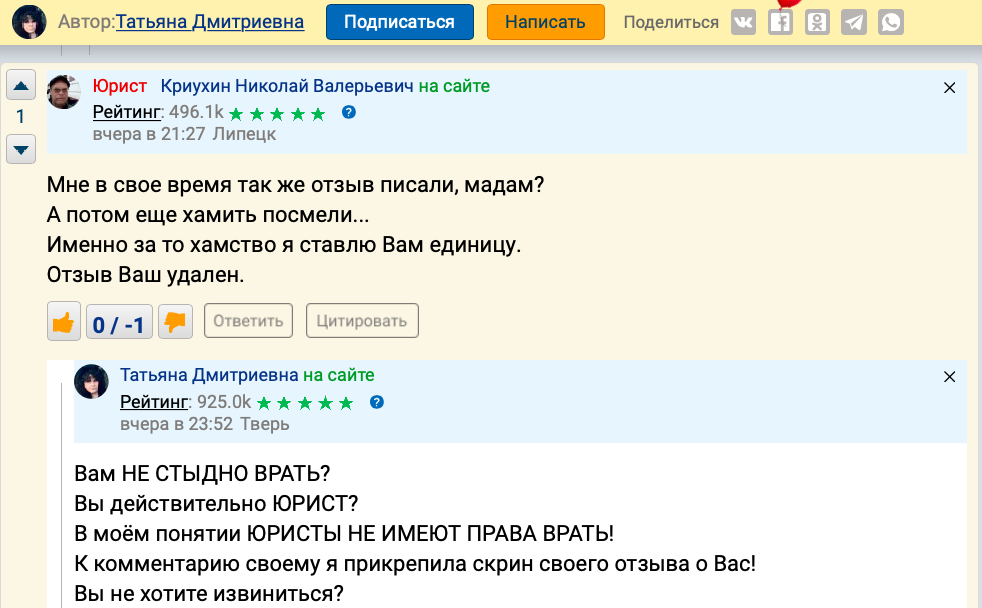The width and height of the screenshot is (982, 608).
Task: Dislike the lawyer's comment with thumbs down
Action: pos(175,322)
